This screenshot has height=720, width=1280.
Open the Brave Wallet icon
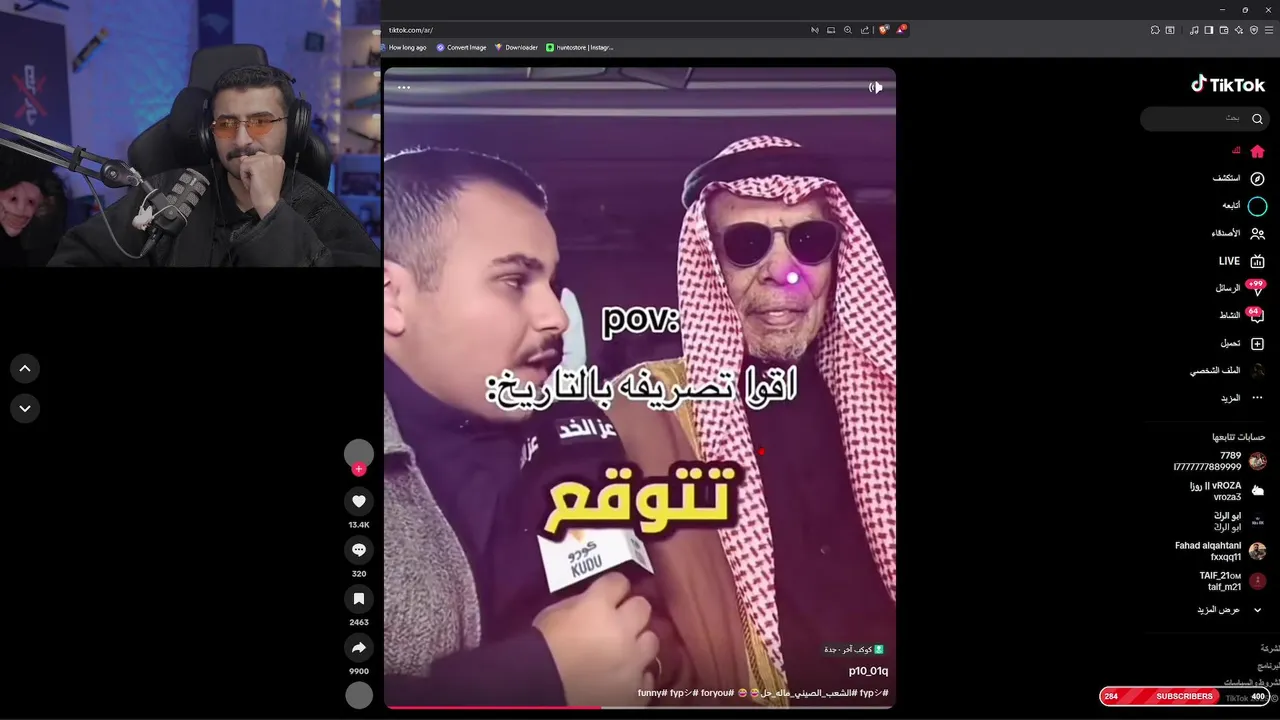(x=1224, y=30)
